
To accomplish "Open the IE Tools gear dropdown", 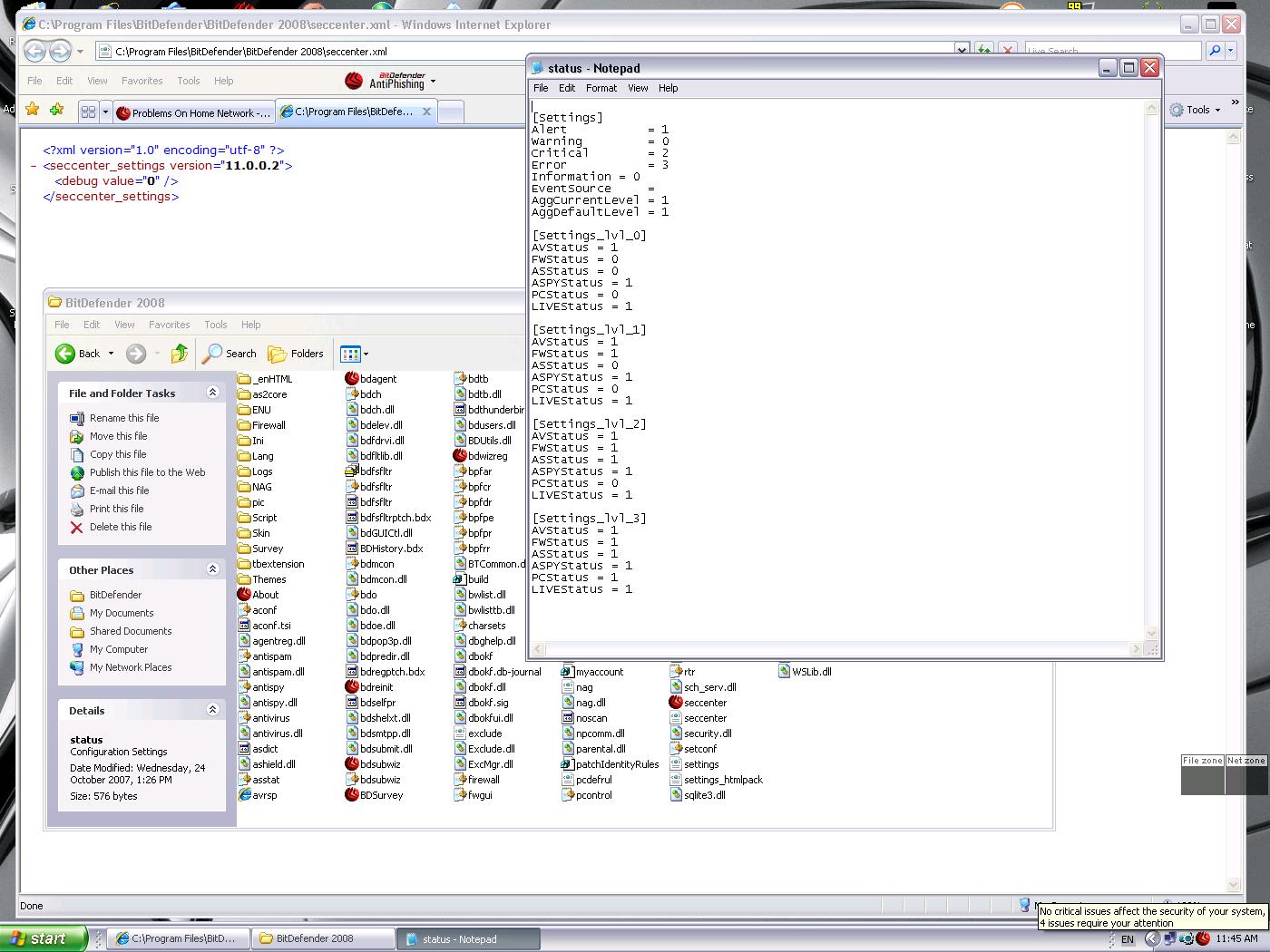I will pos(1196,110).
